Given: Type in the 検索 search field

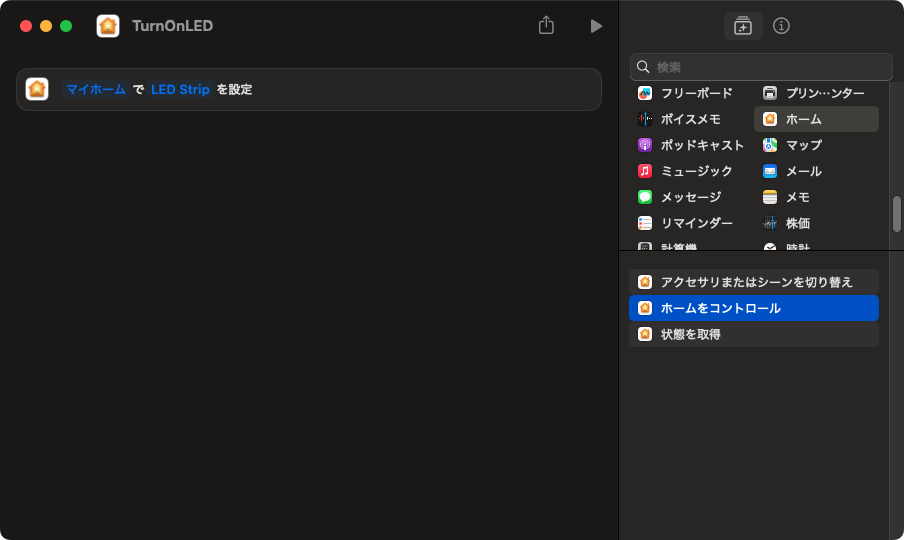Looking at the screenshot, I should (770, 67).
